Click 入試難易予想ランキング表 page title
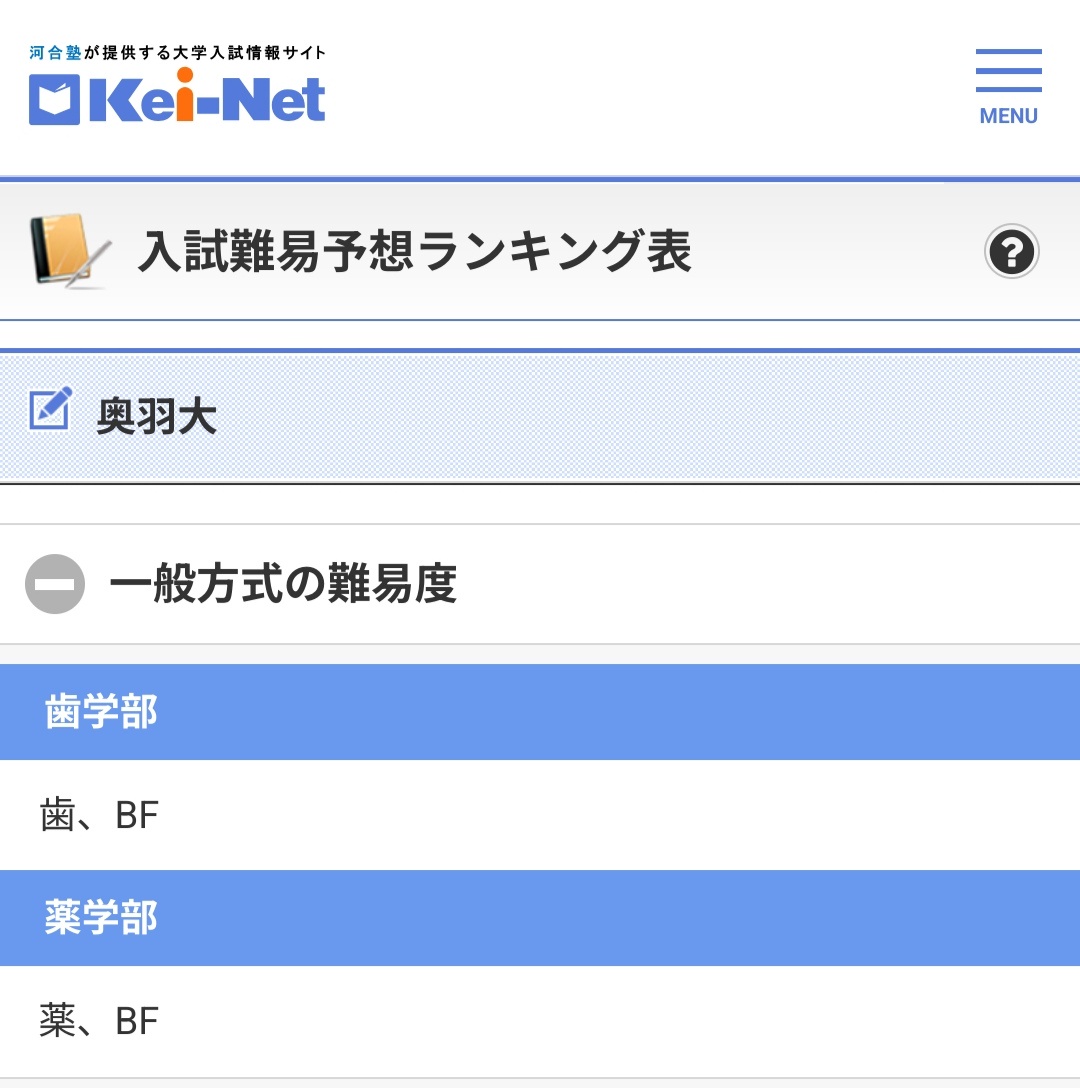Image resolution: width=1080 pixels, height=1088 pixels. coord(414,250)
